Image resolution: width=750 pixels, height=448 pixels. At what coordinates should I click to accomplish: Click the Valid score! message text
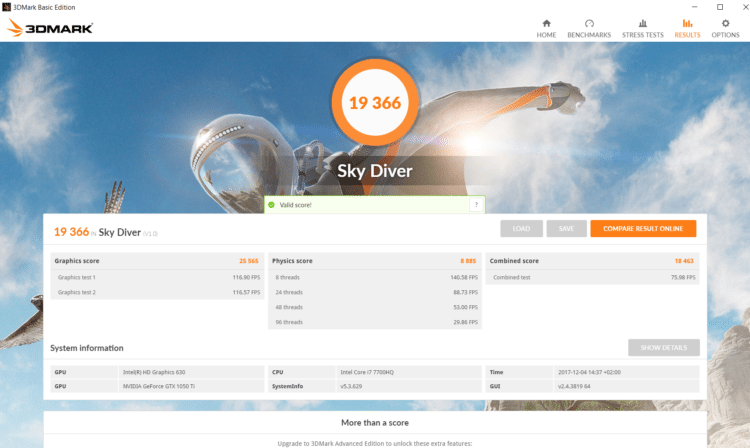point(295,205)
